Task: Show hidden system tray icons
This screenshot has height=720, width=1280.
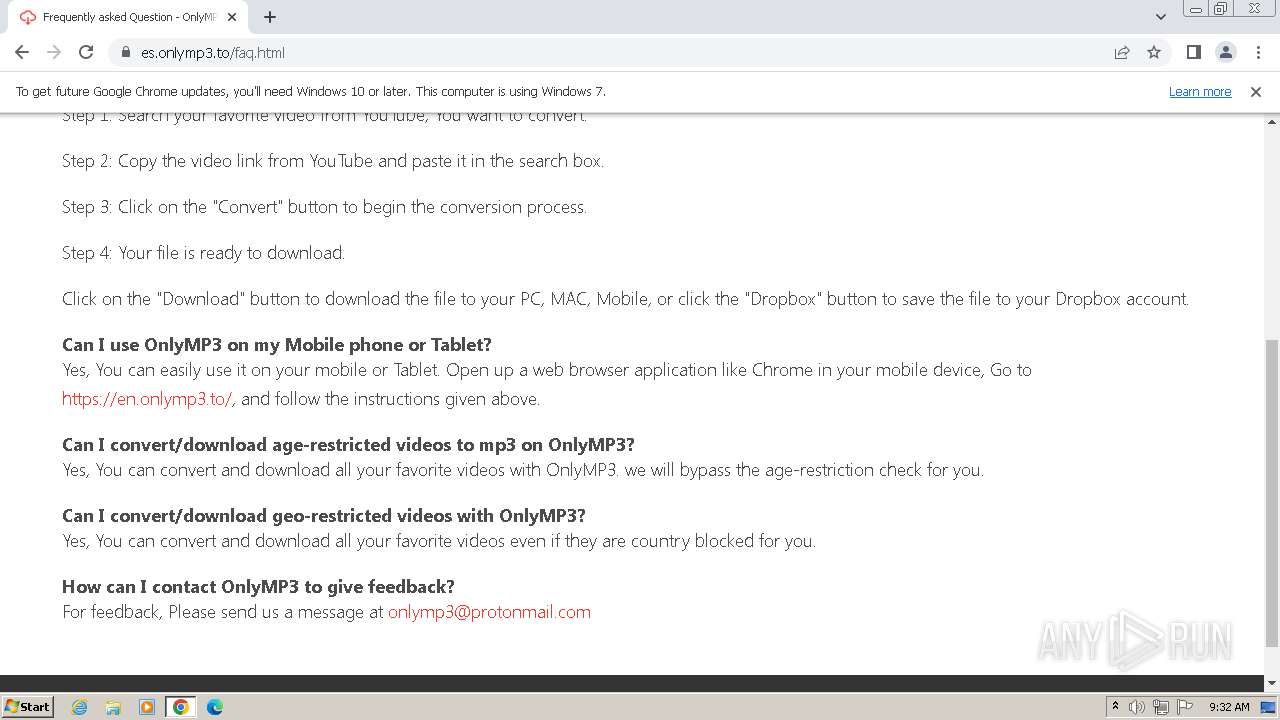Action: click(1115, 707)
